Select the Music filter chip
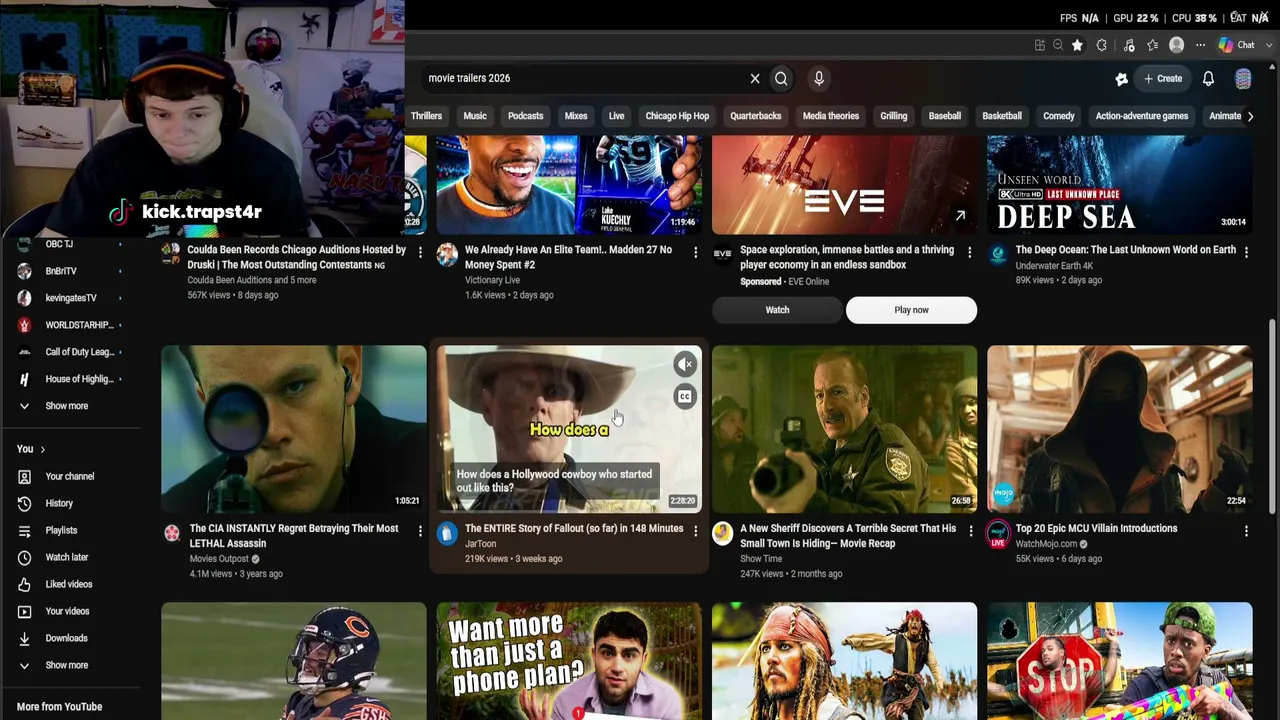This screenshot has height=720, width=1280. 475,116
